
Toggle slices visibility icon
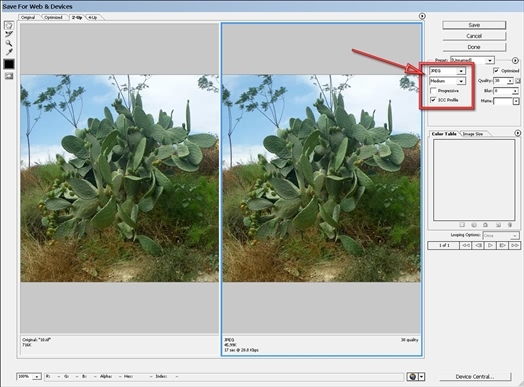click(9, 76)
